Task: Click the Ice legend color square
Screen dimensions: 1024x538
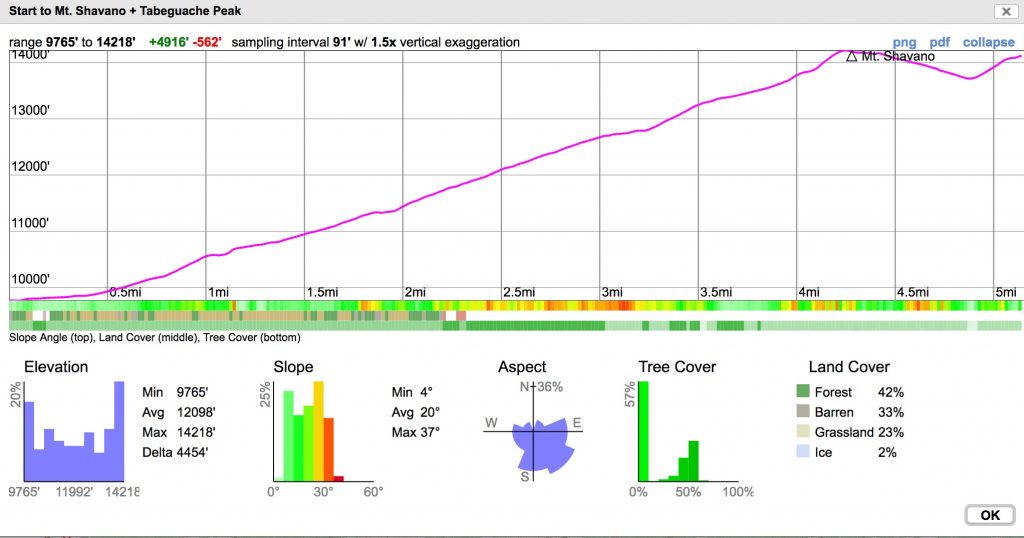Action: click(x=802, y=453)
